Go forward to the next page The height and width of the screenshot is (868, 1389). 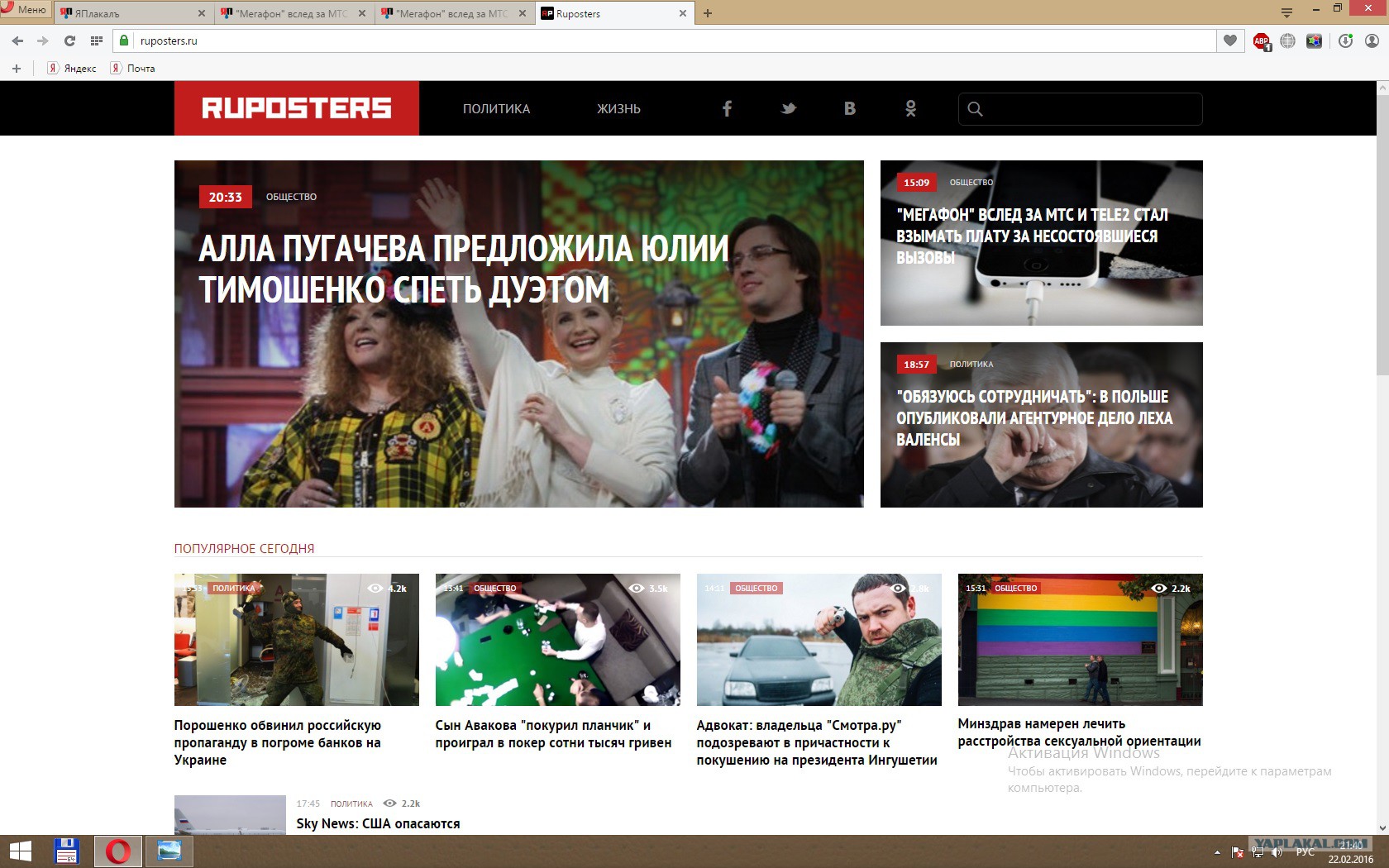pyautogui.click(x=43, y=41)
